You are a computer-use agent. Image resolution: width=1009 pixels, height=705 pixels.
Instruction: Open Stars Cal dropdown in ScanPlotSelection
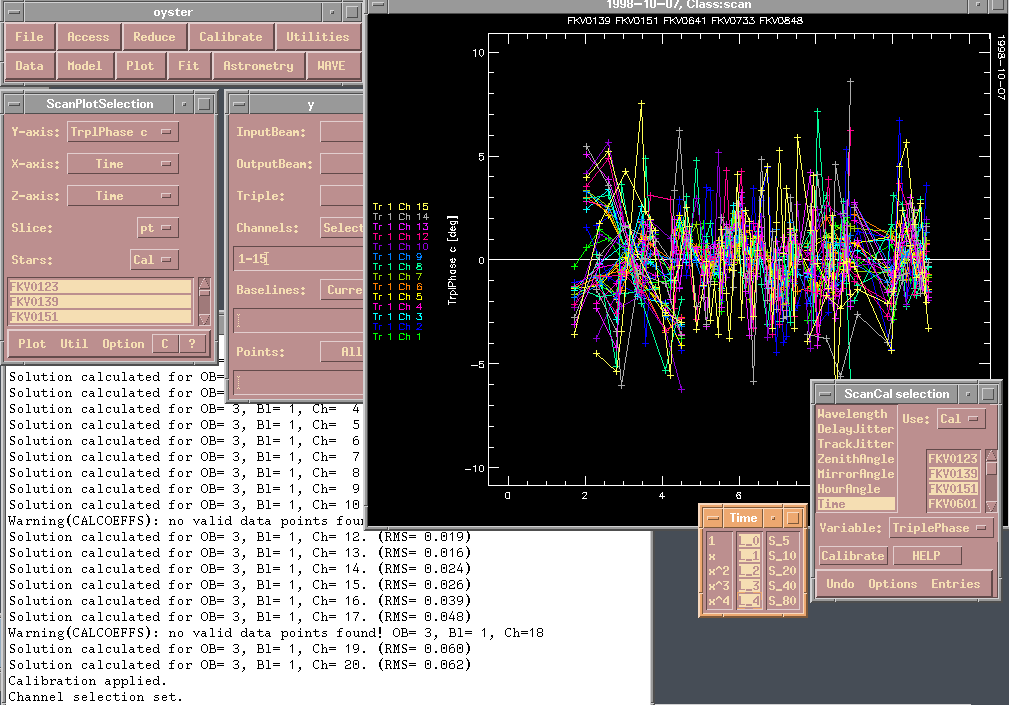point(154,260)
